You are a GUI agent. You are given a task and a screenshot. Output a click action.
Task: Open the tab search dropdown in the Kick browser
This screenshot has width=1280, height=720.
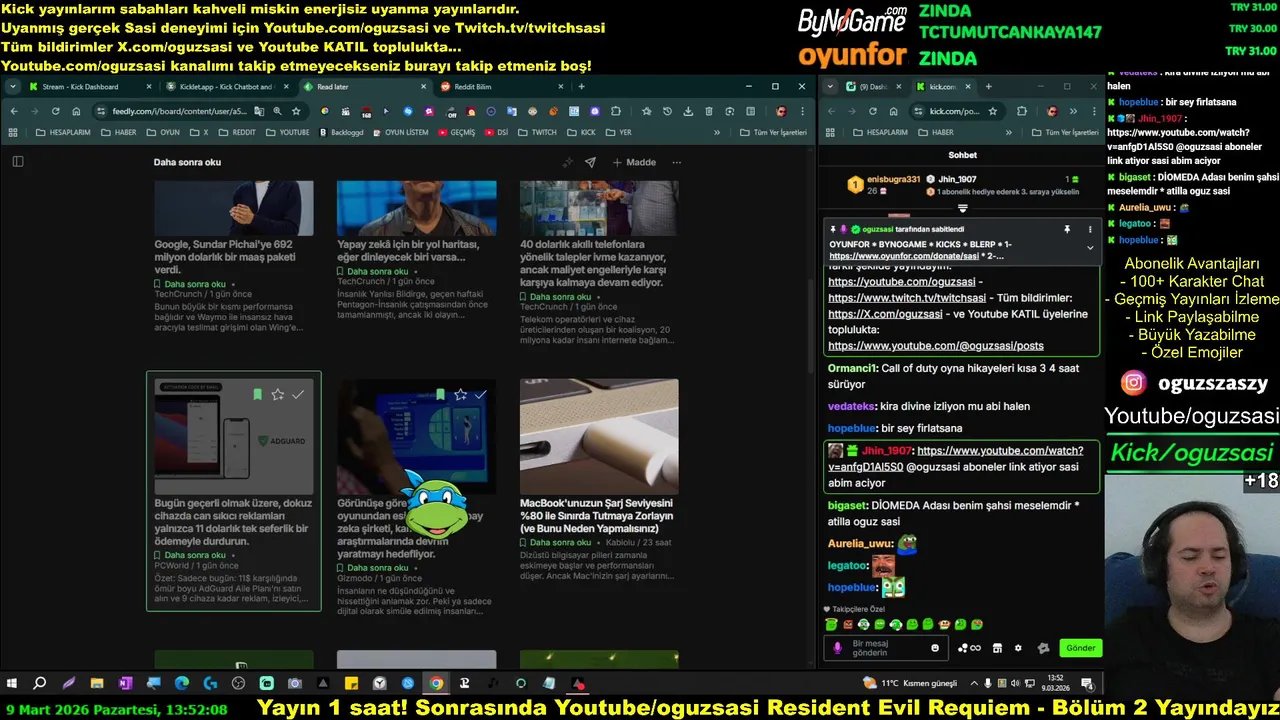(x=830, y=87)
